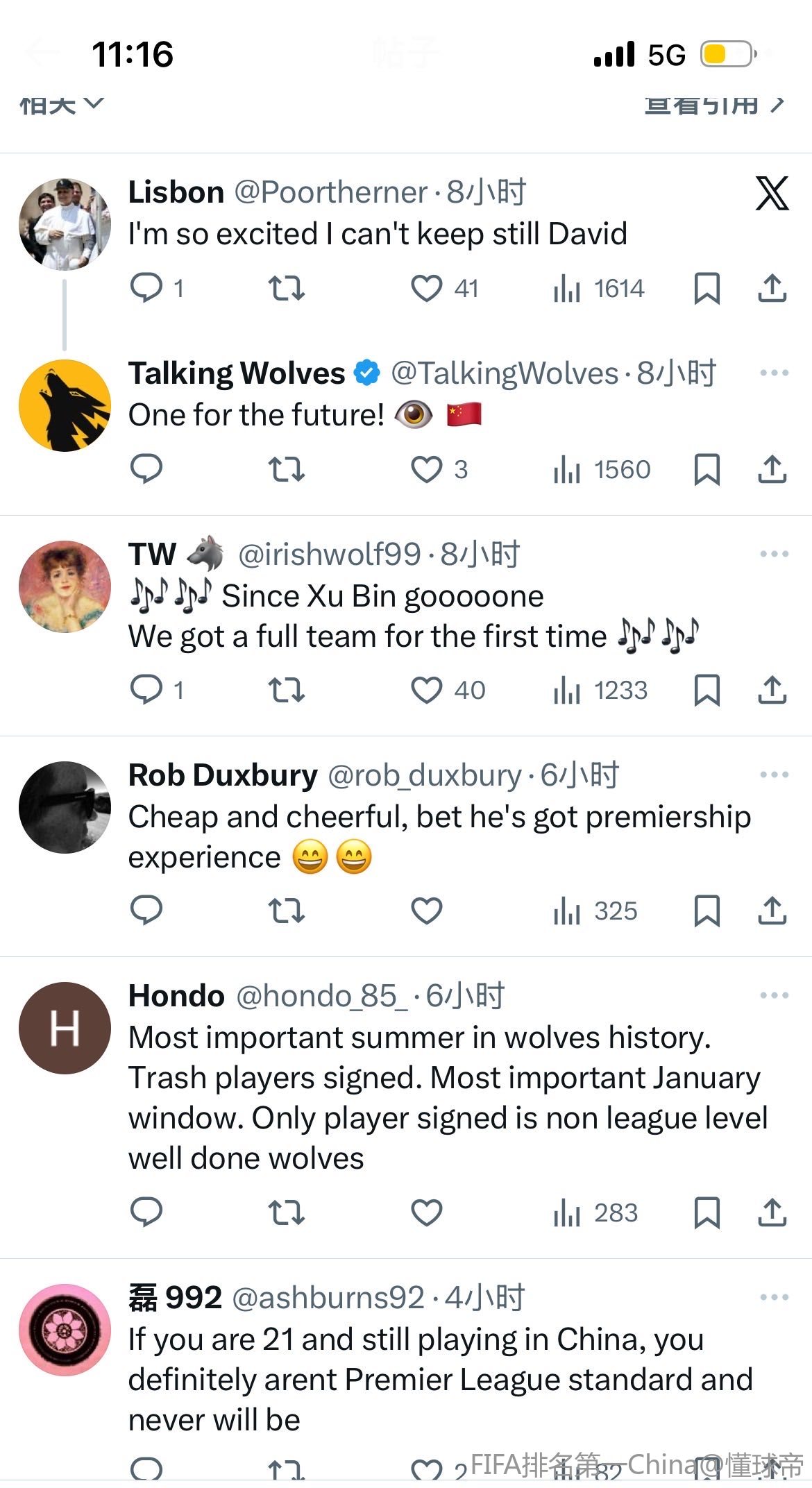Screen dimensions: 812x1488
Task: Open more options on Rob Duxbury's tweet
Action: [x=774, y=775]
